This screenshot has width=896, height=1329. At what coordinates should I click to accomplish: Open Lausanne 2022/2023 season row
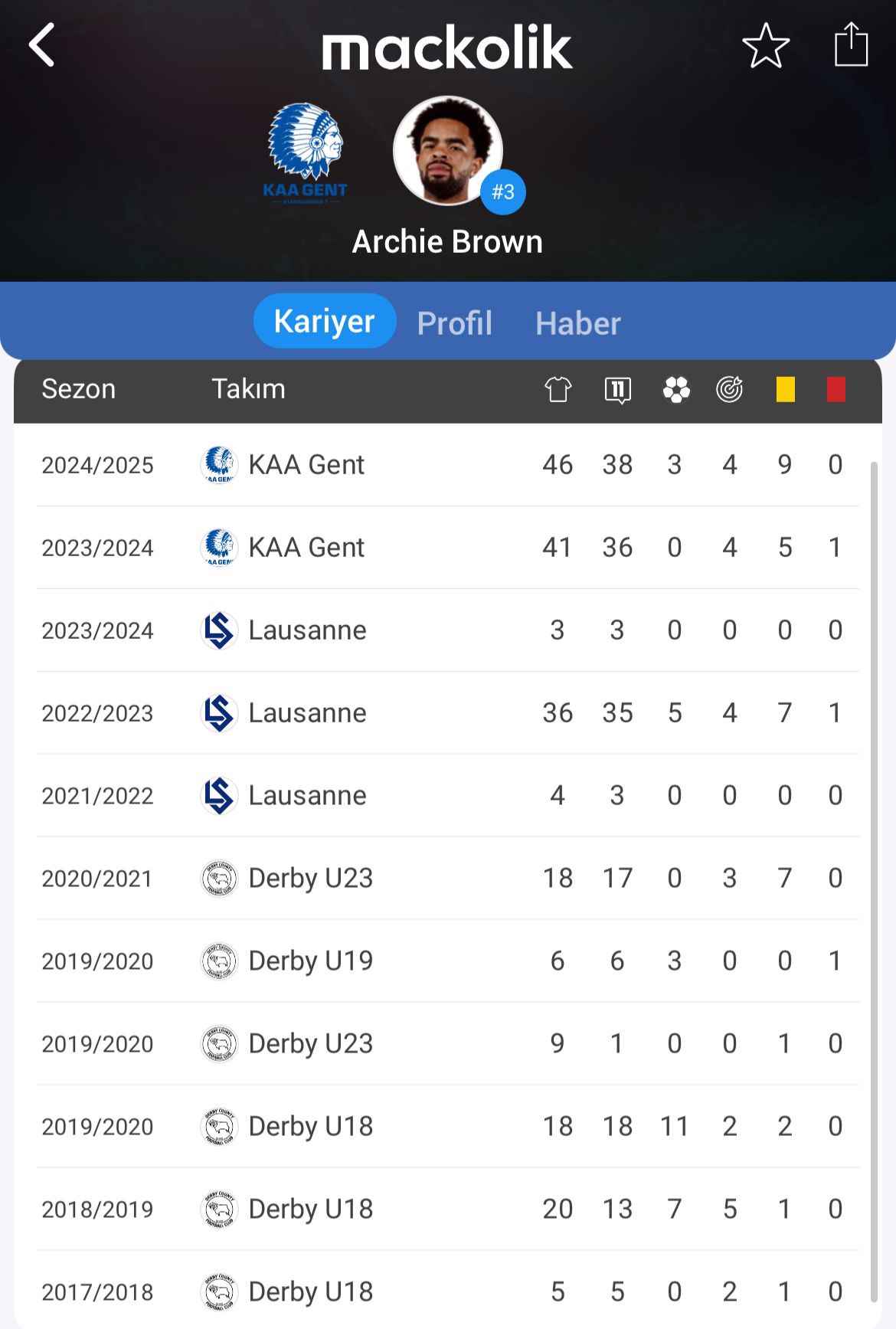point(448,713)
